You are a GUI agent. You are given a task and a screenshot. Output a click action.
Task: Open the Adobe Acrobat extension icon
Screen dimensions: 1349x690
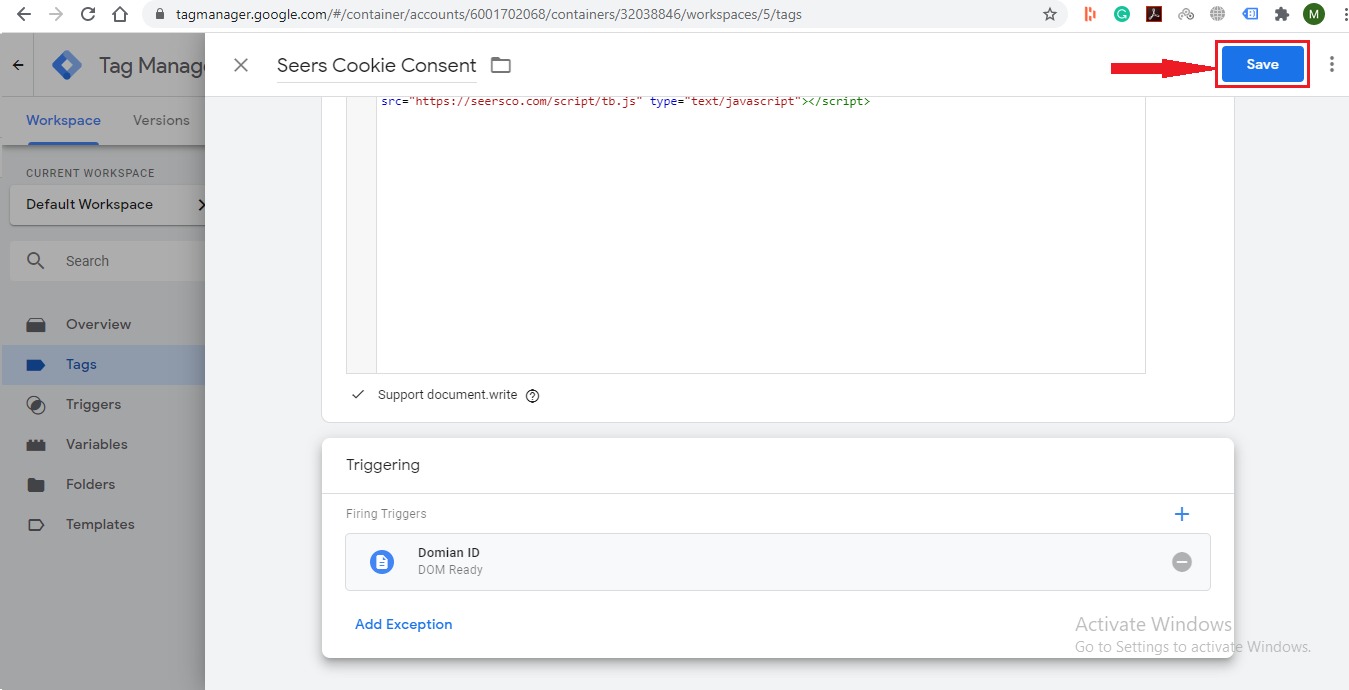pyautogui.click(x=1153, y=14)
